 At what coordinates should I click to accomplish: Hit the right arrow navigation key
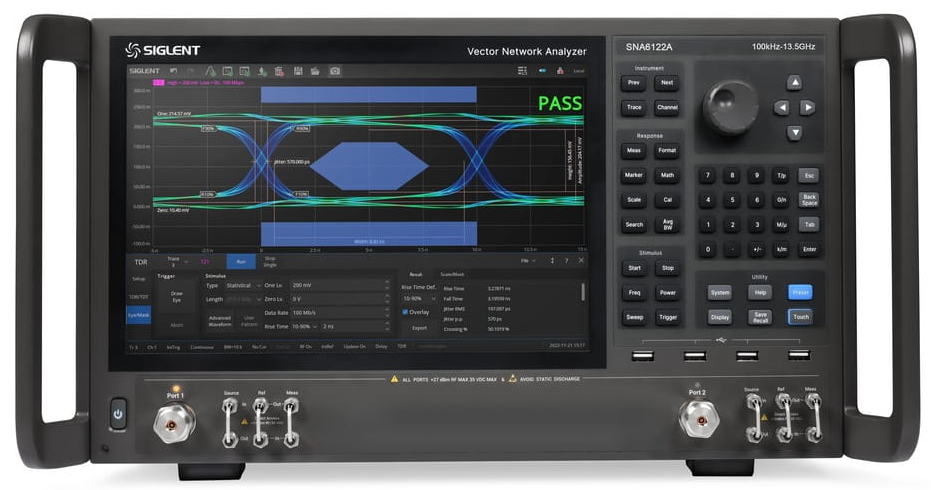(807, 108)
